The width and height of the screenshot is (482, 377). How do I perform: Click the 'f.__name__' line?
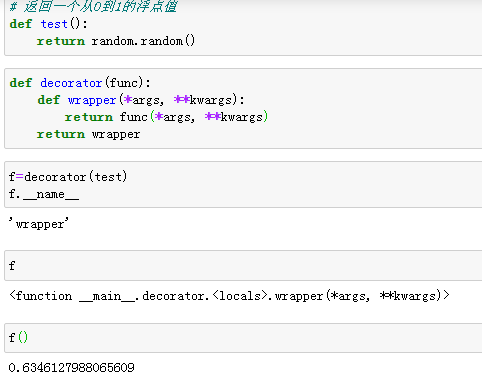(44, 194)
